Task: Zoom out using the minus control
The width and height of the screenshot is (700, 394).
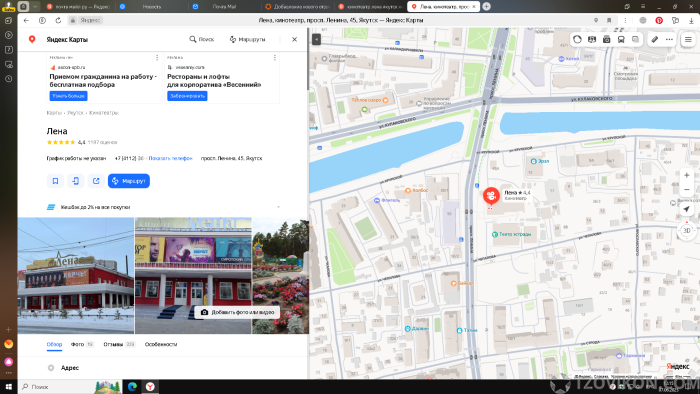Action: 687,190
